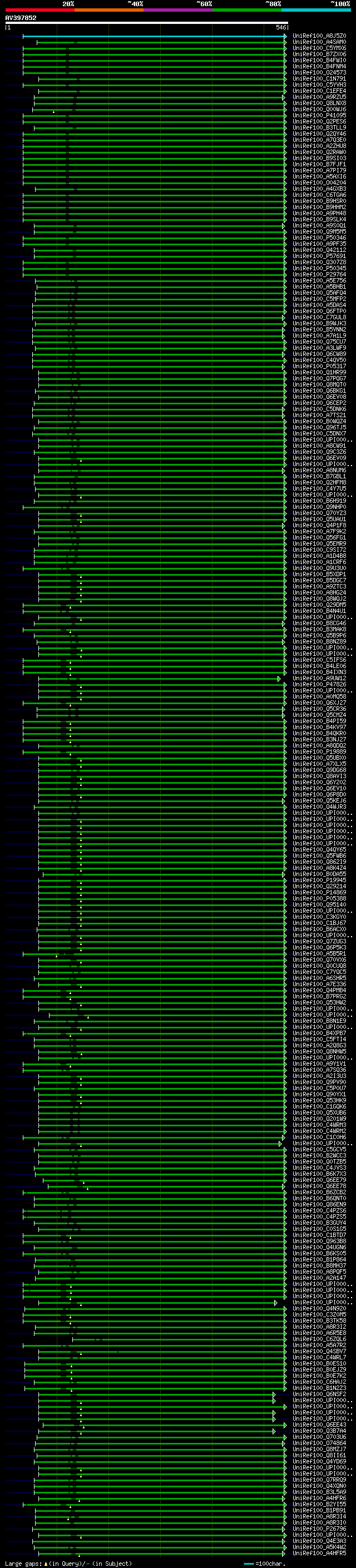Click the purple ~60% identity legend segment
This screenshot has height=1568, width=356.
pos(177,10)
